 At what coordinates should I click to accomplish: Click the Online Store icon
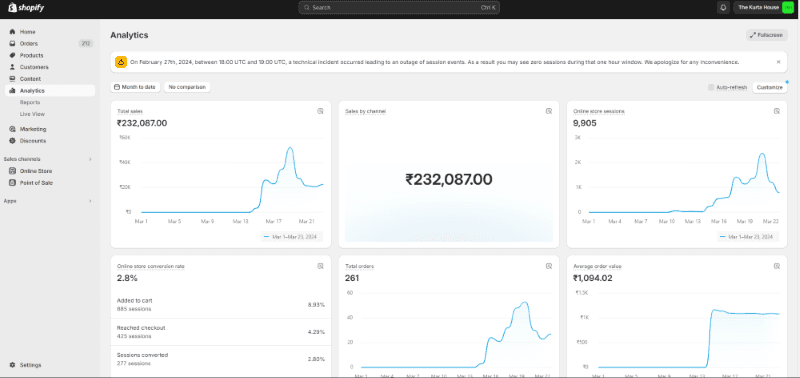coord(12,171)
